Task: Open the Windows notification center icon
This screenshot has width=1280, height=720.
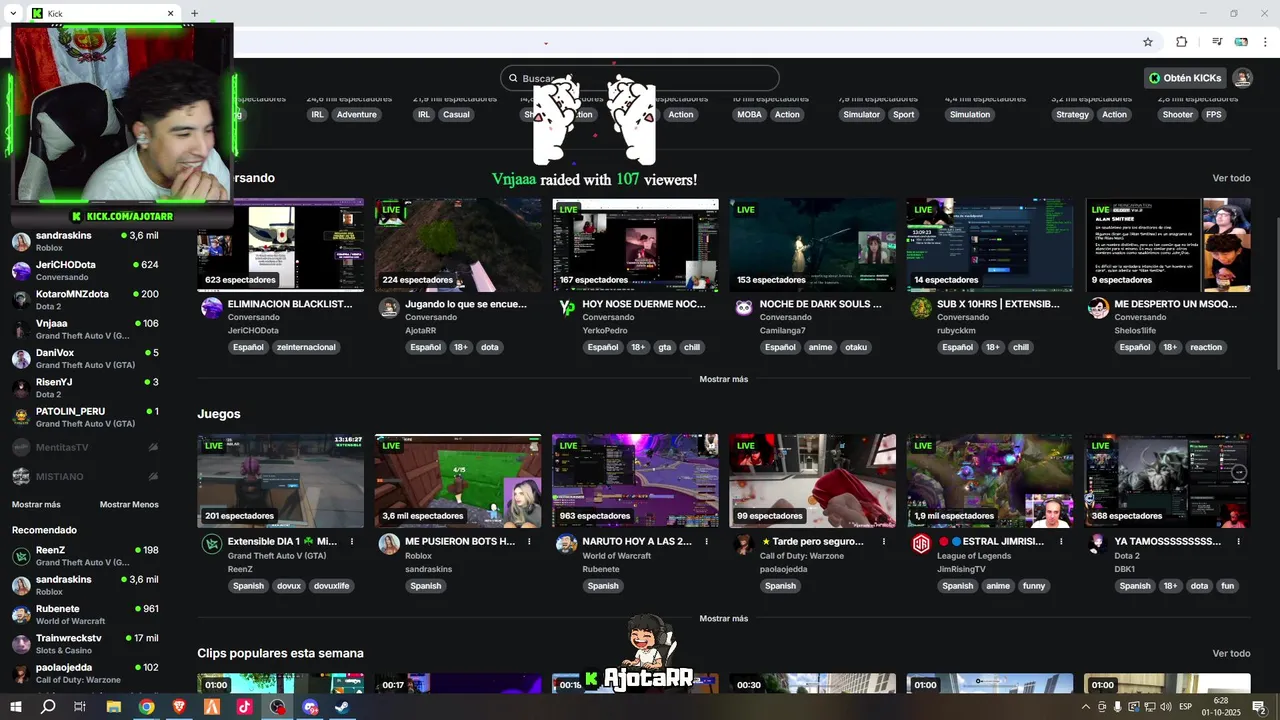Action: coord(1259,707)
